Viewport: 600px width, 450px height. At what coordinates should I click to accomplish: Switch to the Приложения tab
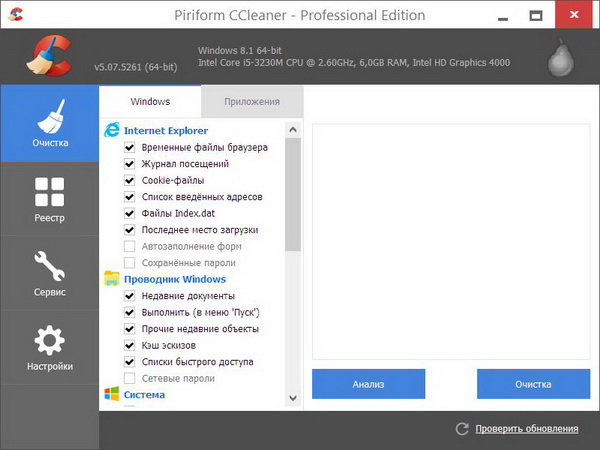pos(251,102)
